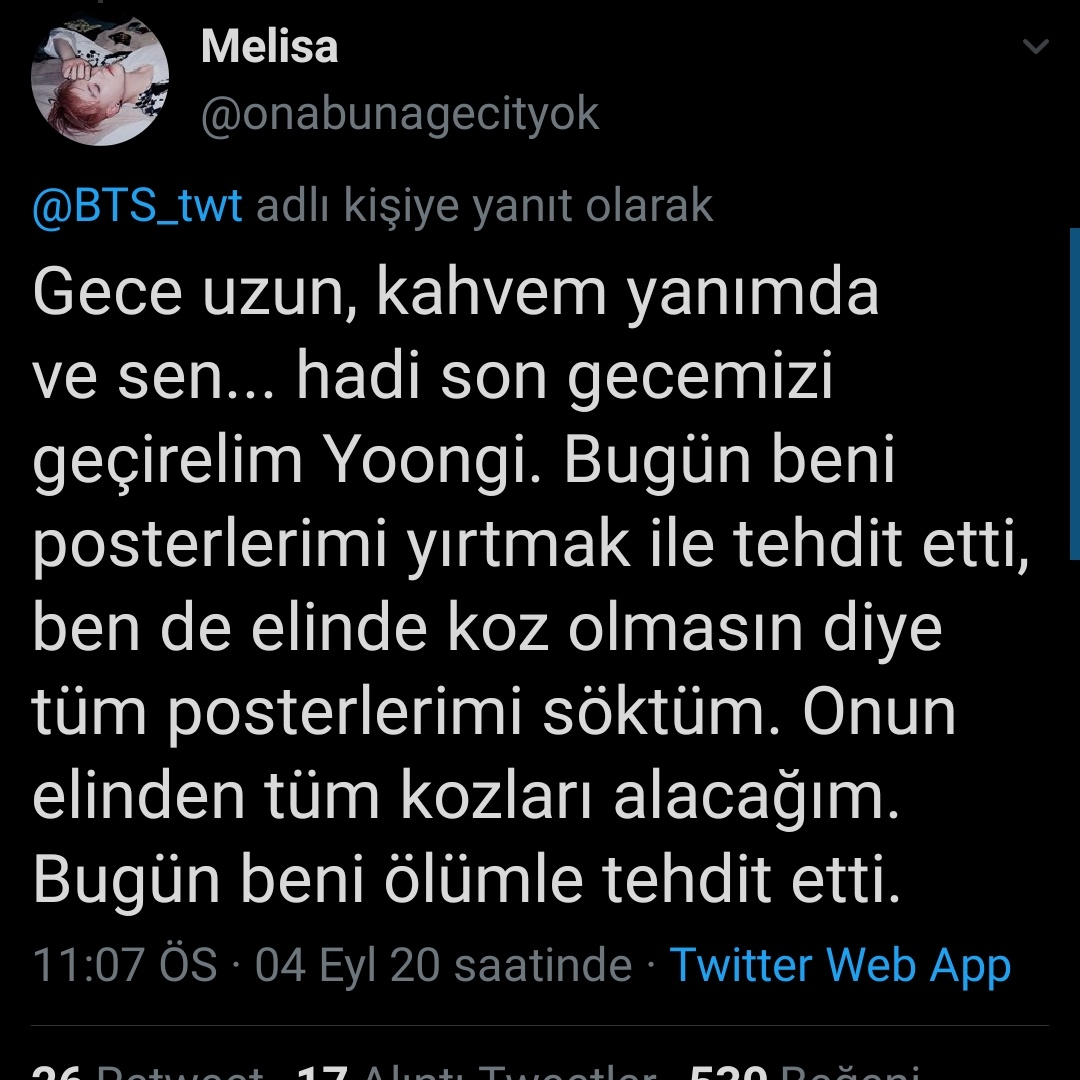Click the display name Melisa
This screenshot has height=1080, width=1080.
pyautogui.click(x=269, y=47)
